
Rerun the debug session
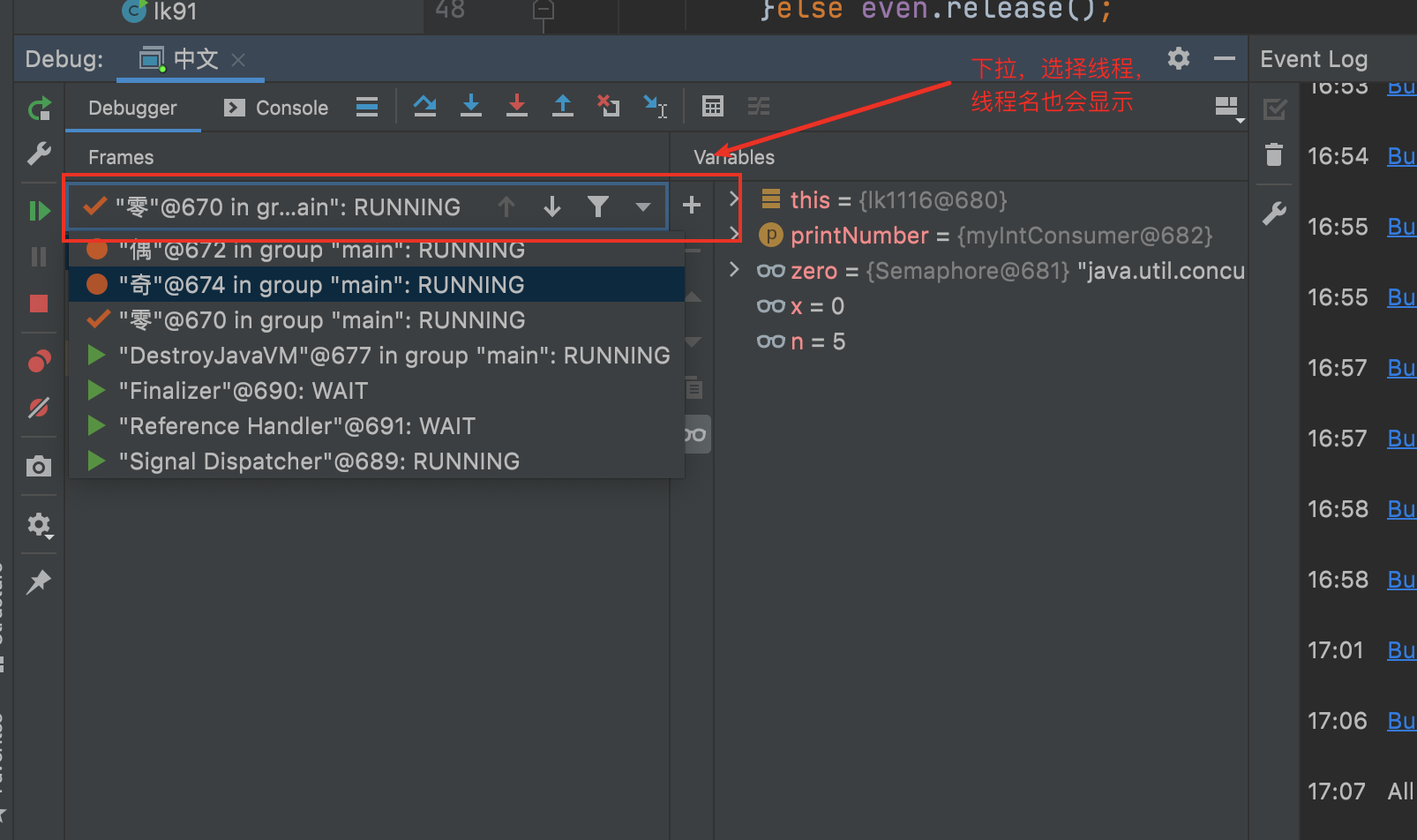point(39,109)
